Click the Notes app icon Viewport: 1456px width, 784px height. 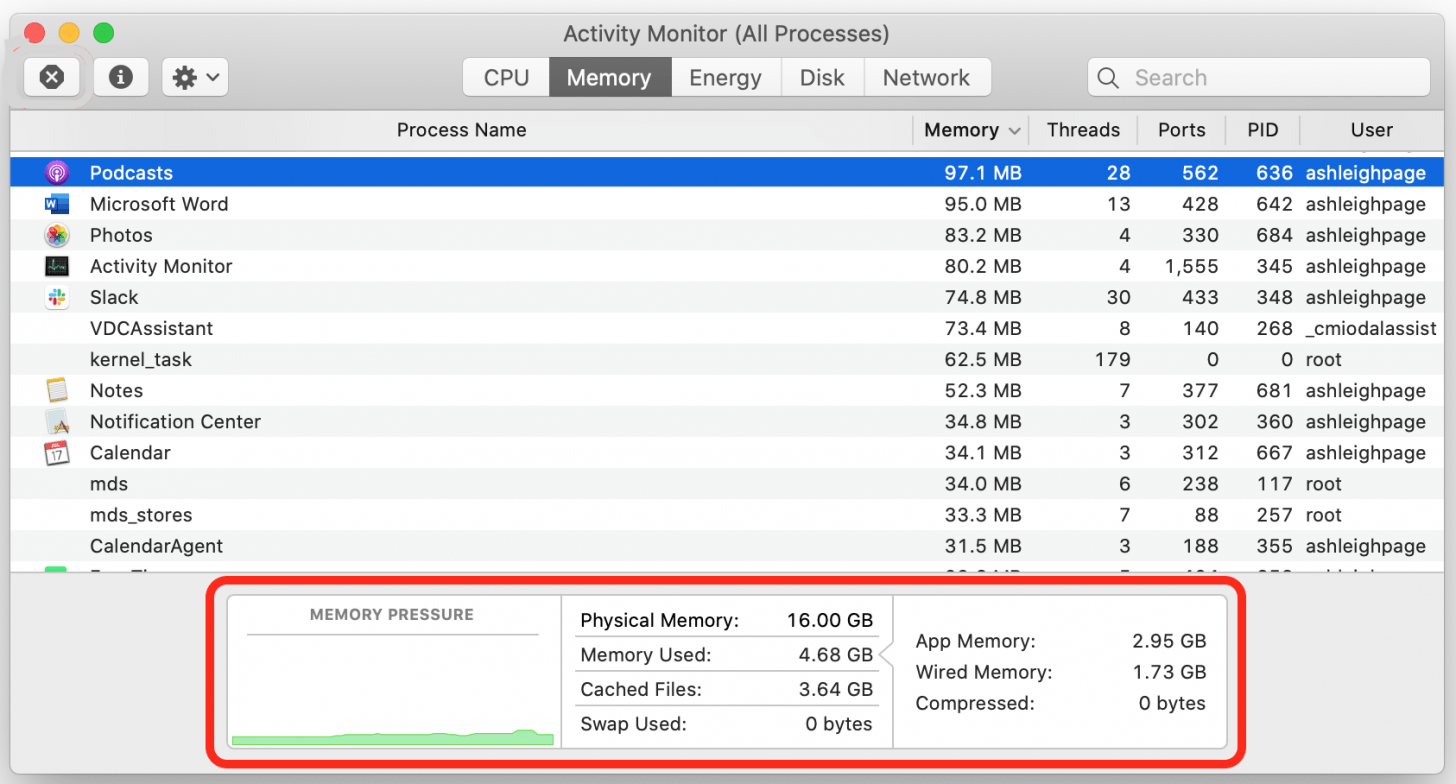57,390
